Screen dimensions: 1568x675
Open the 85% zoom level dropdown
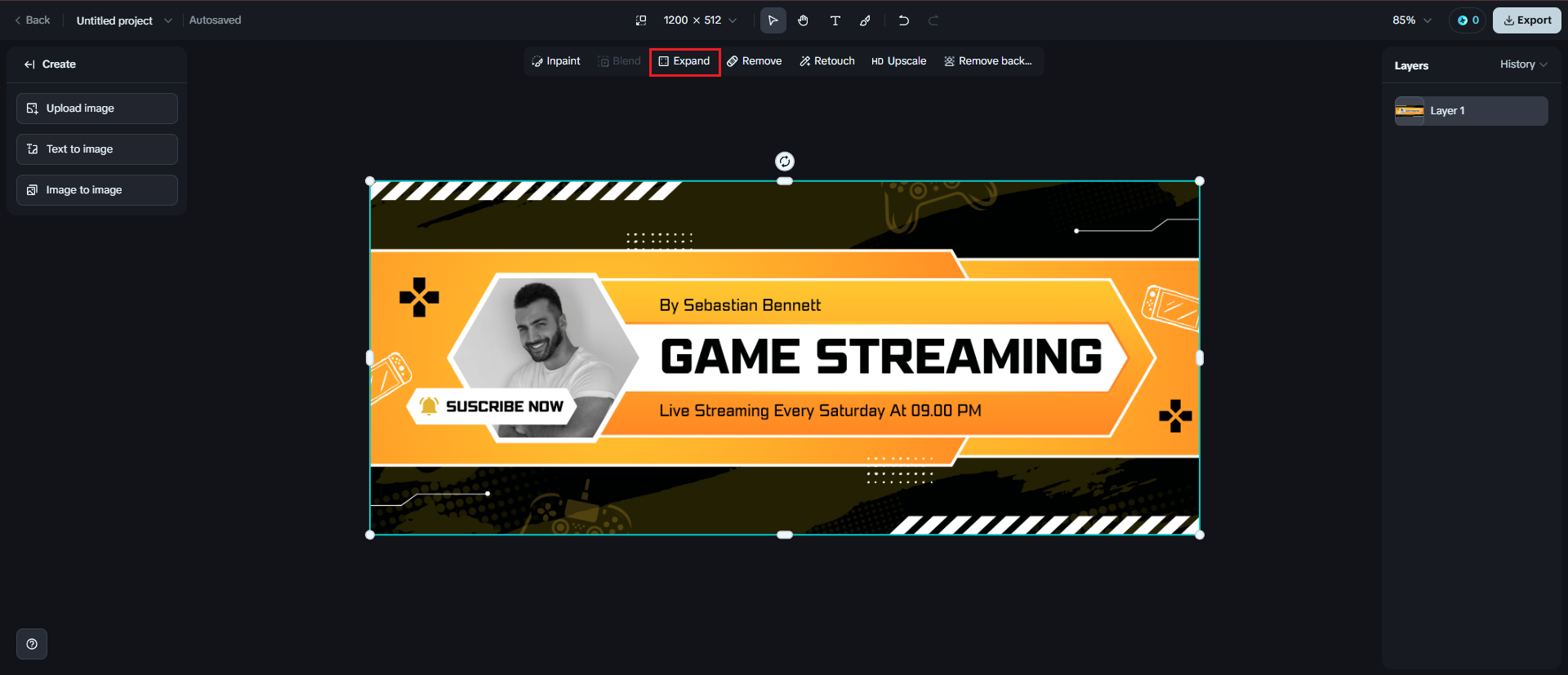tap(1412, 20)
